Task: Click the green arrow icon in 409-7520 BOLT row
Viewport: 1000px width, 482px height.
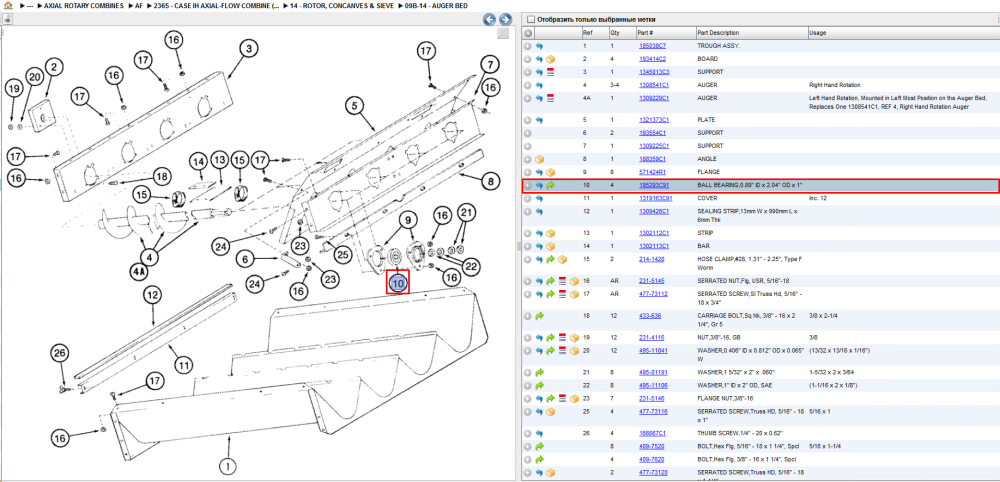Action: click(539, 446)
